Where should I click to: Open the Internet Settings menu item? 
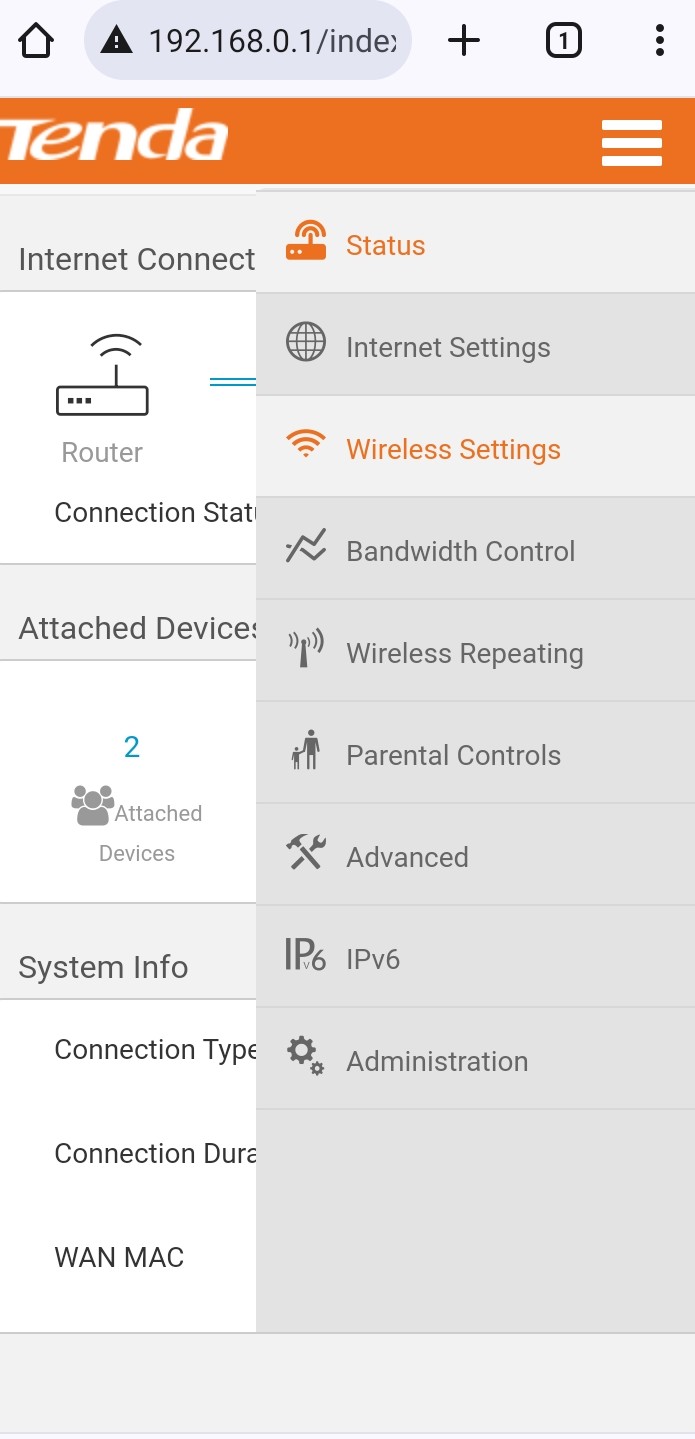(448, 347)
